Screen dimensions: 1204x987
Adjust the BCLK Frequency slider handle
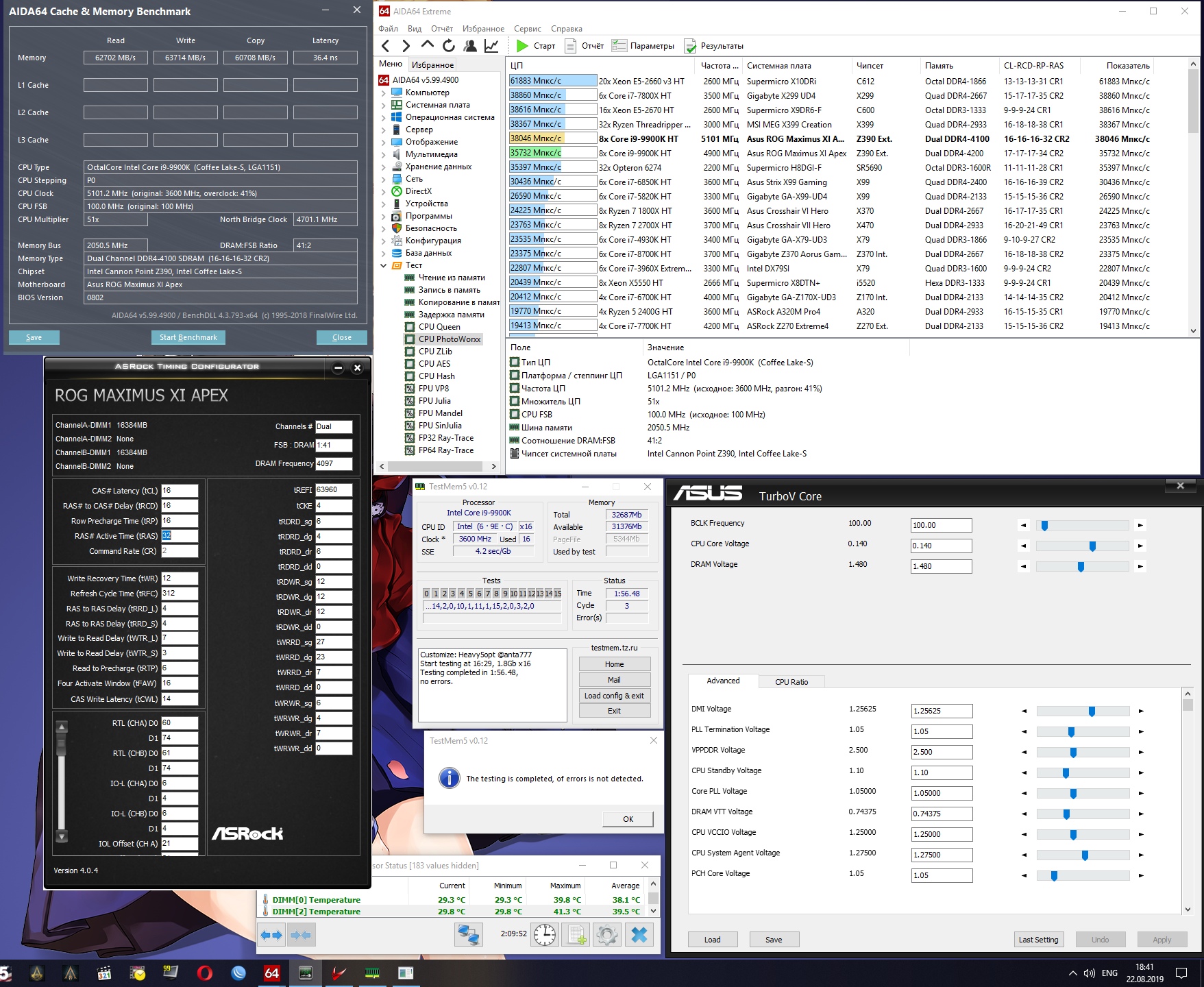1044,526
